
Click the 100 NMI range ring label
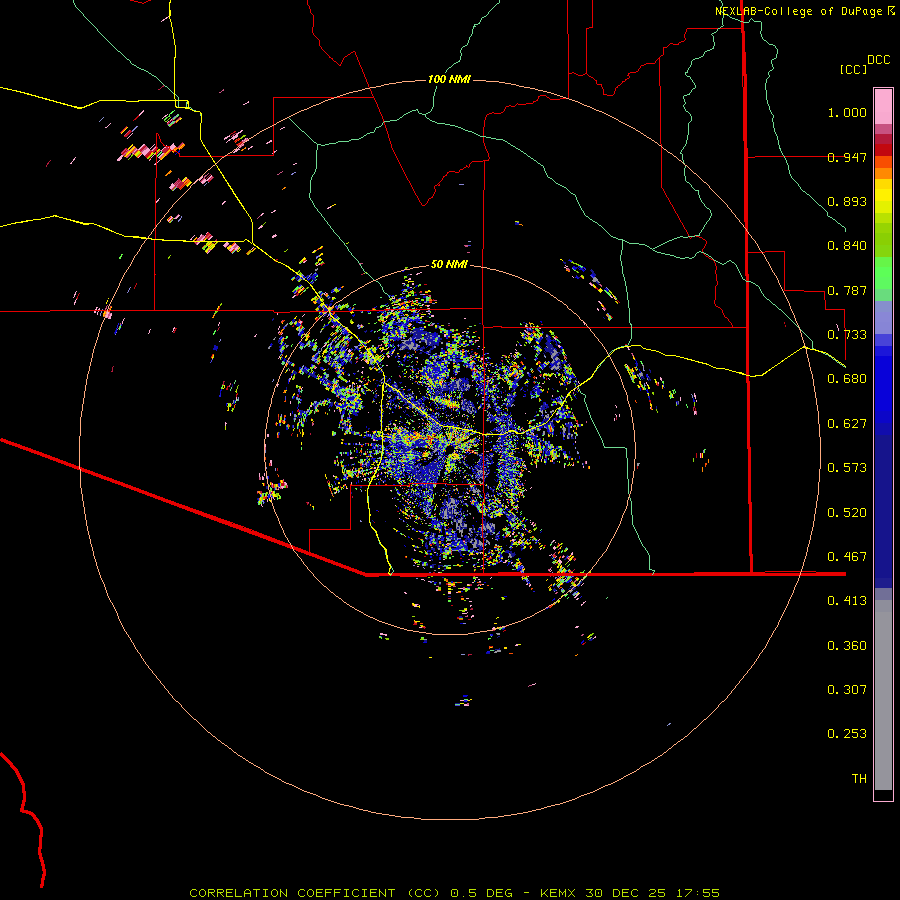pos(449,79)
